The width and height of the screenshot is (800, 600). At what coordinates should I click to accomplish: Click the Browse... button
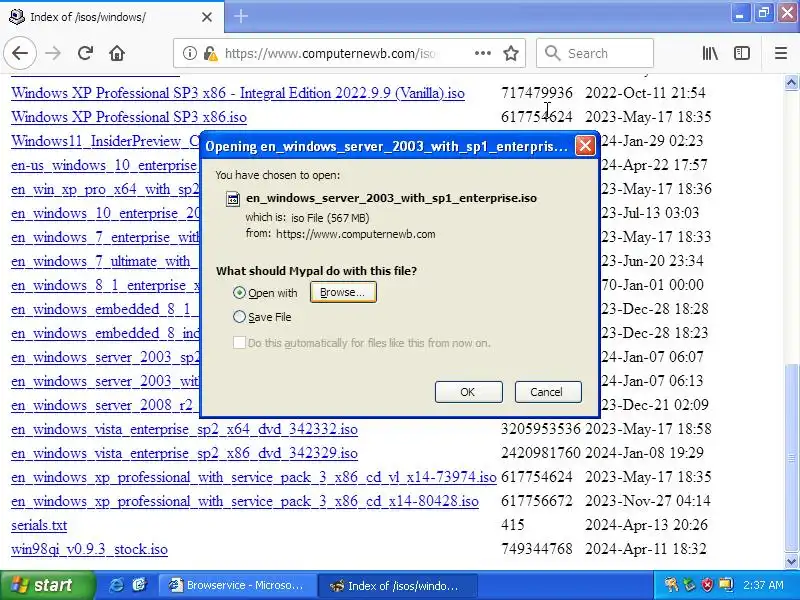(343, 292)
